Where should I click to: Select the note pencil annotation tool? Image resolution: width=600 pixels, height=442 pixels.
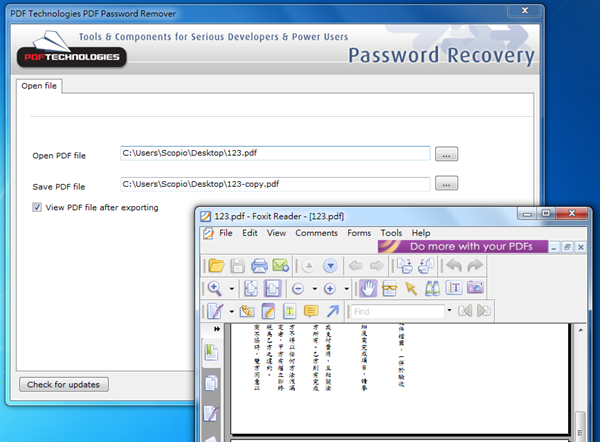[x=269, y=311]
